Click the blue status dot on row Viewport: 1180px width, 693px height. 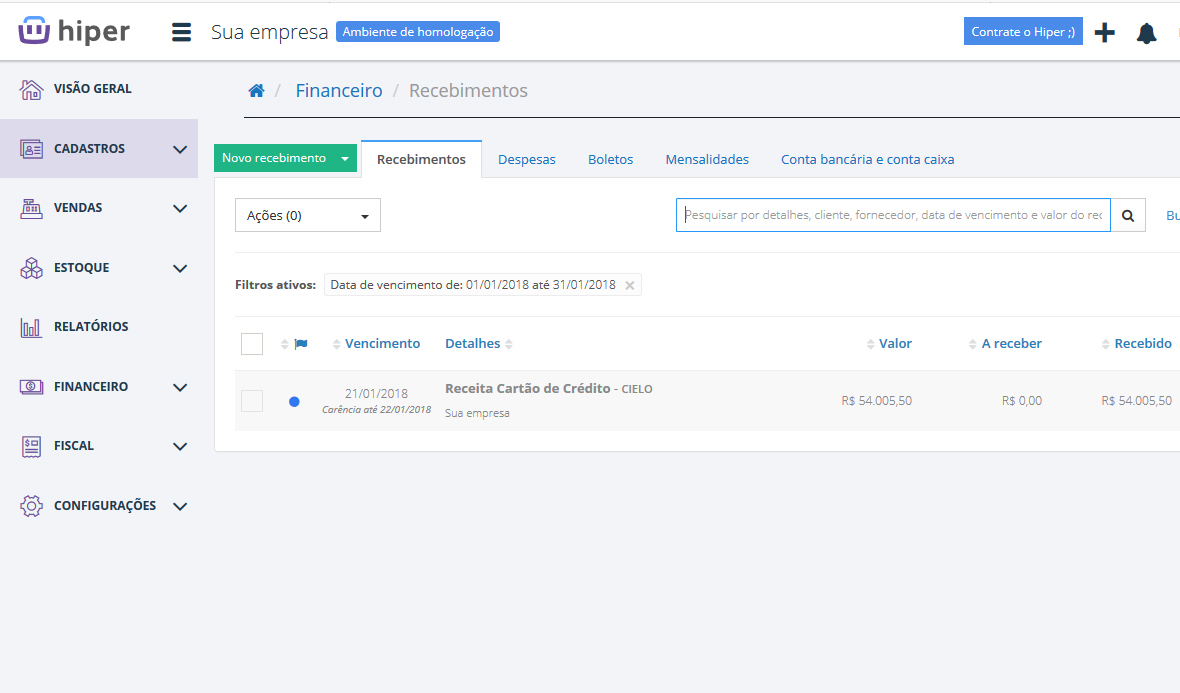pyautogui.click(x=294, y=401)
